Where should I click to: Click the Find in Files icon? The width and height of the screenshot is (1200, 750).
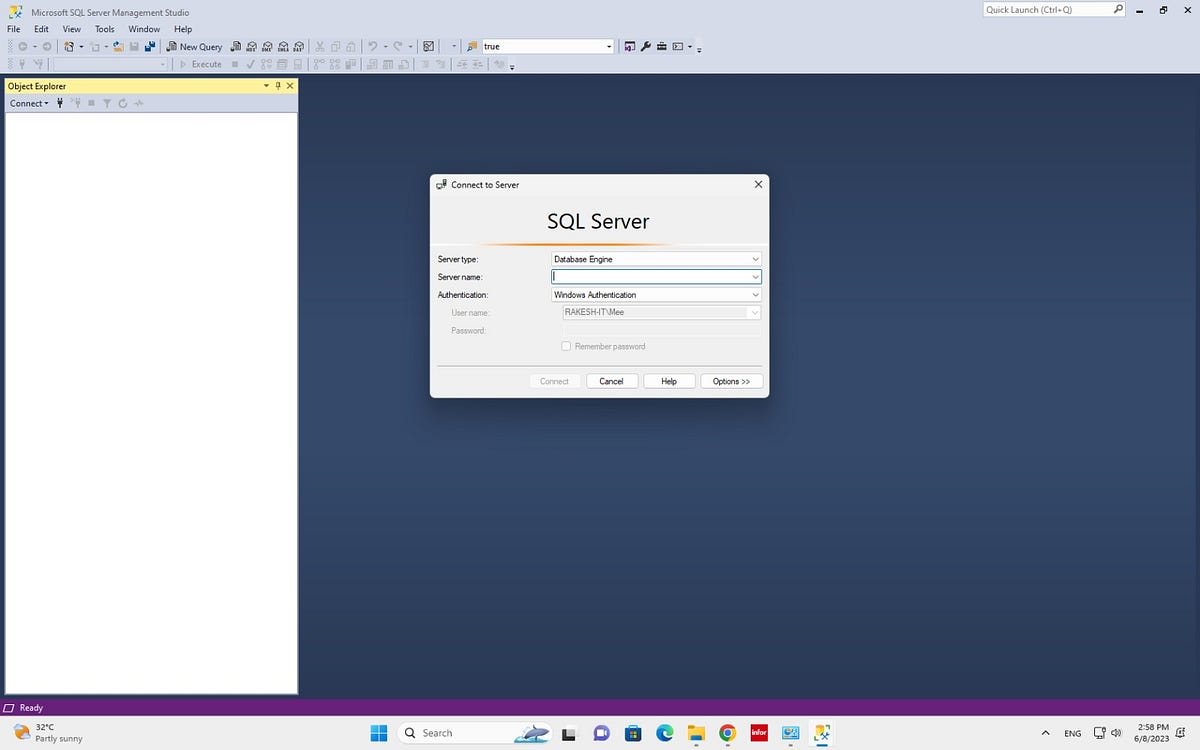(x=472, y=46)
